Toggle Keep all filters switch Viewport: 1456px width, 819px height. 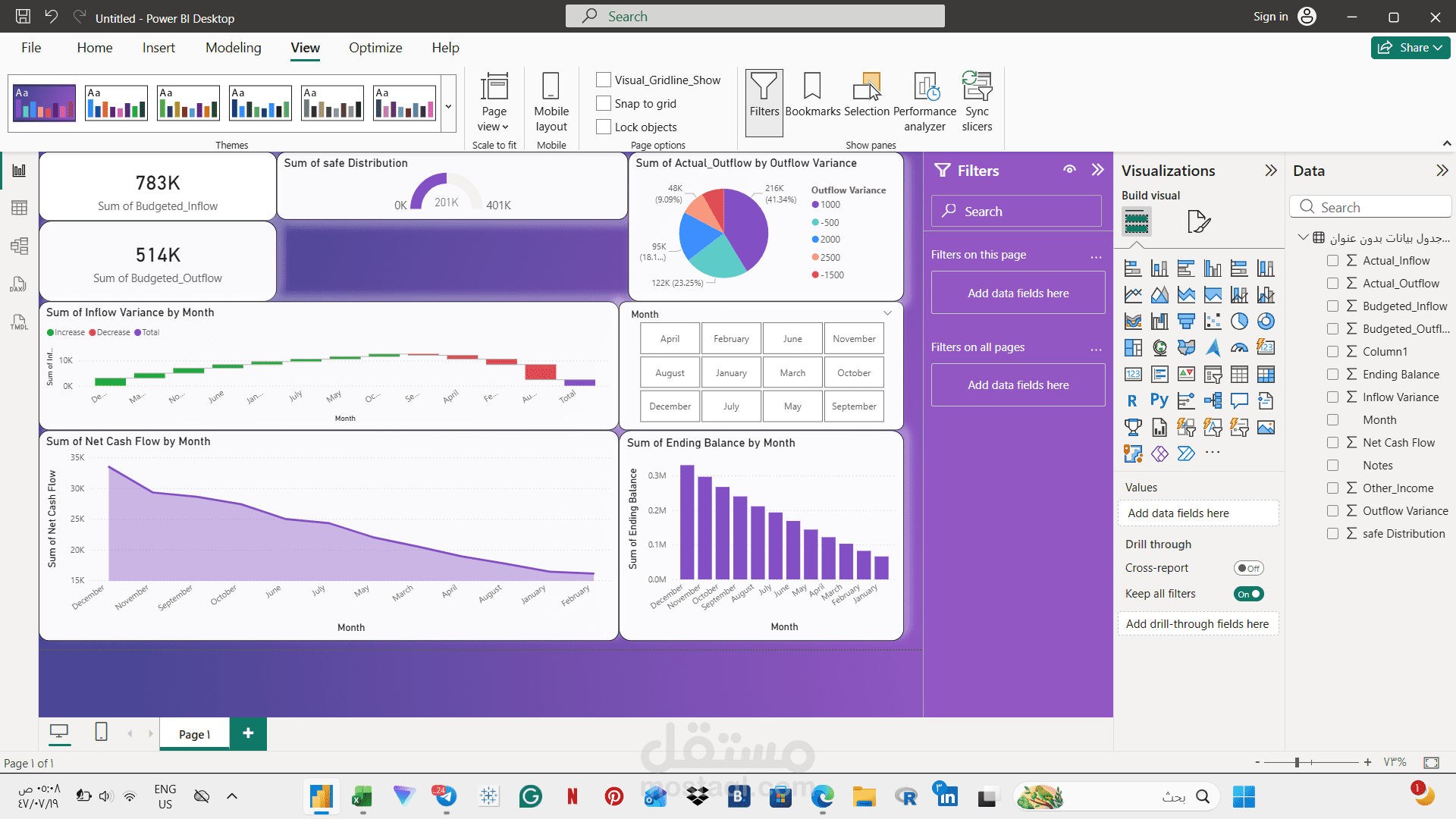(x=1248, y=594)
